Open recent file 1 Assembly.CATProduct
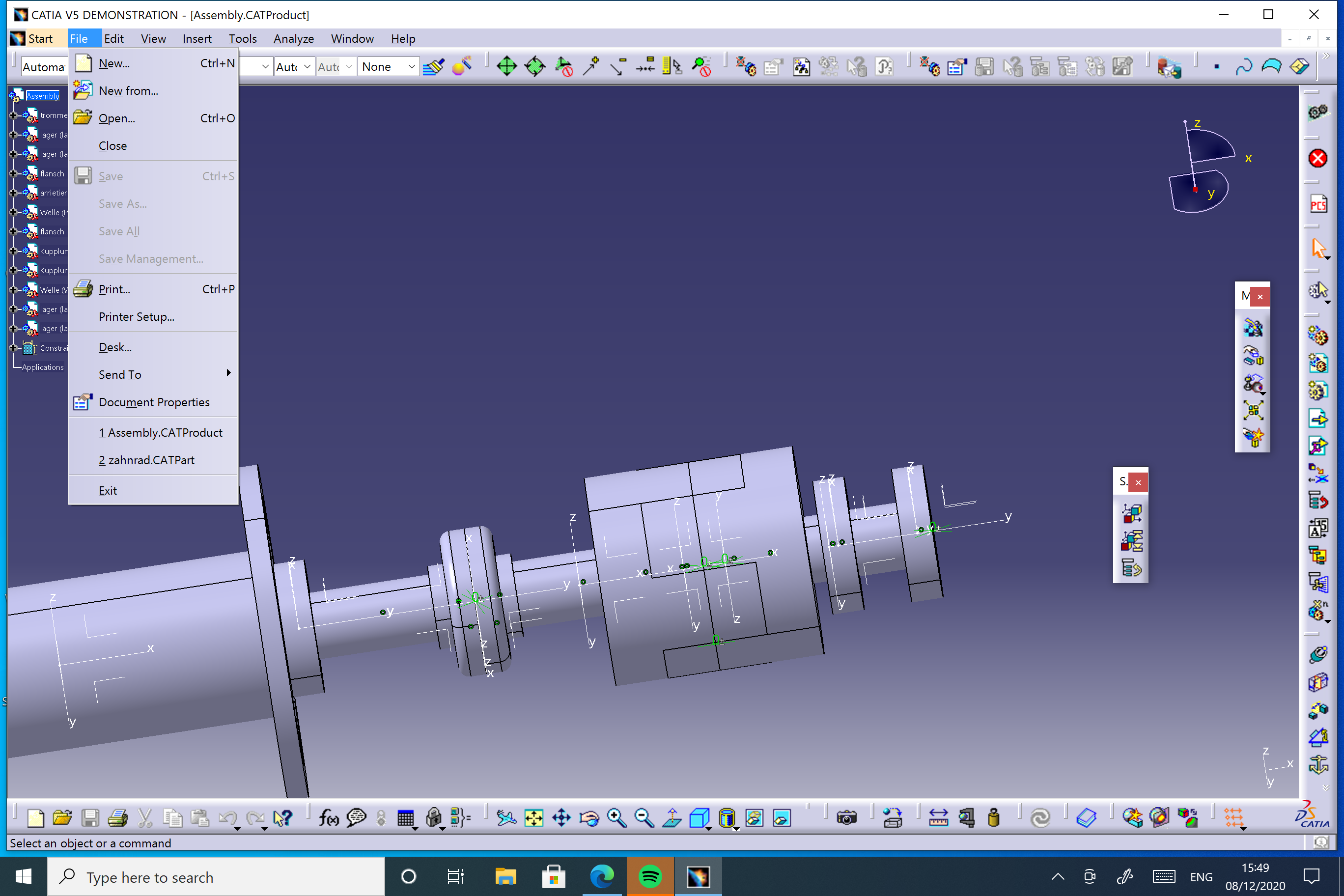Viewport: 1344px width, 896px height. pyautogui.click(x=153, y=433)
